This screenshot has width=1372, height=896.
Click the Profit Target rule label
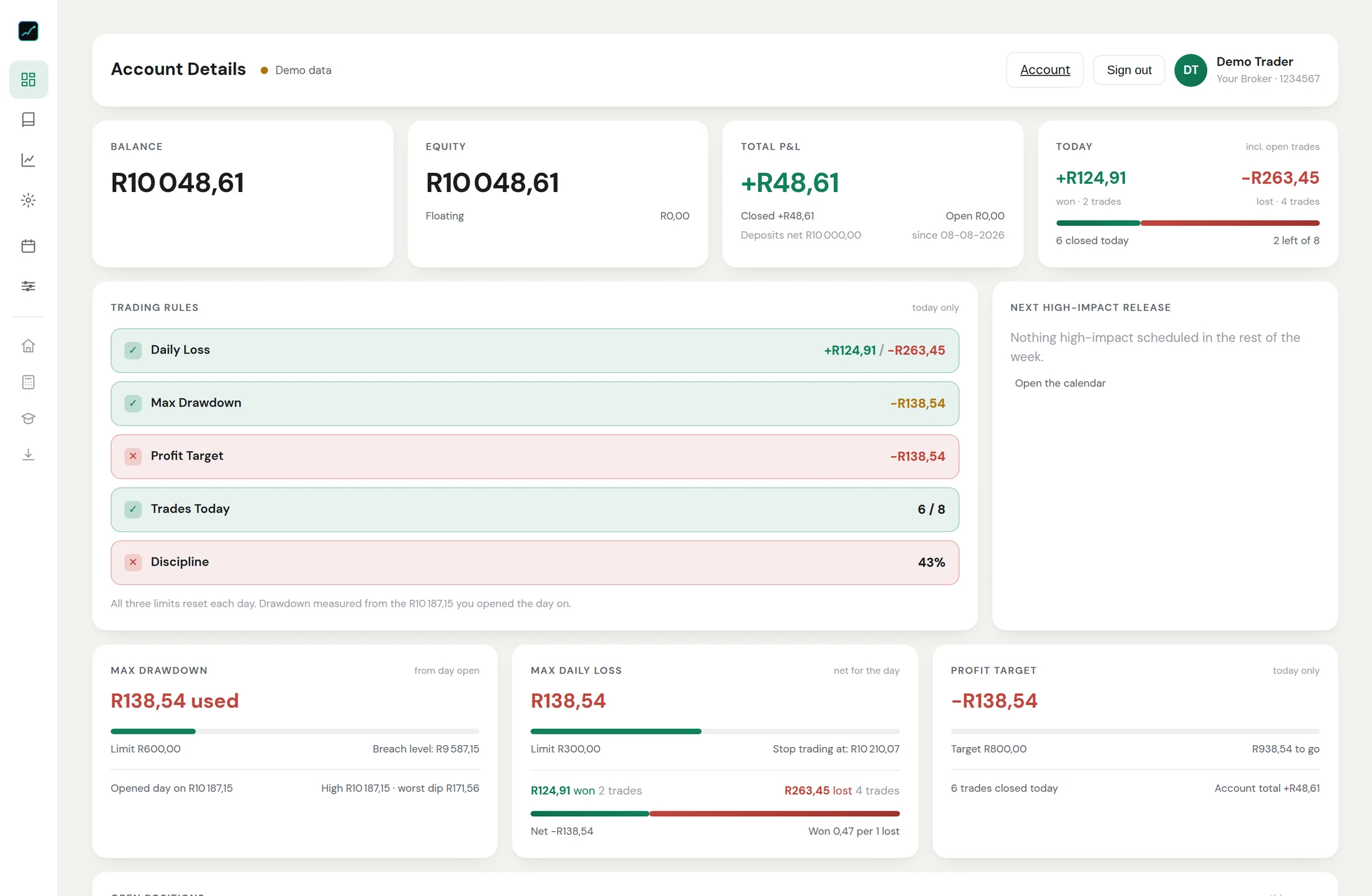[x=186, y=456]
